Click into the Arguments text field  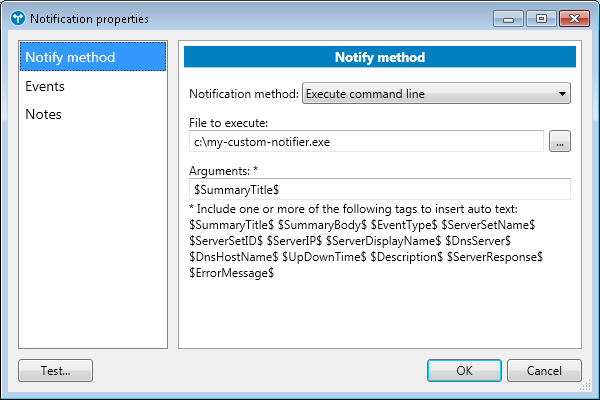tap(379, 188)
